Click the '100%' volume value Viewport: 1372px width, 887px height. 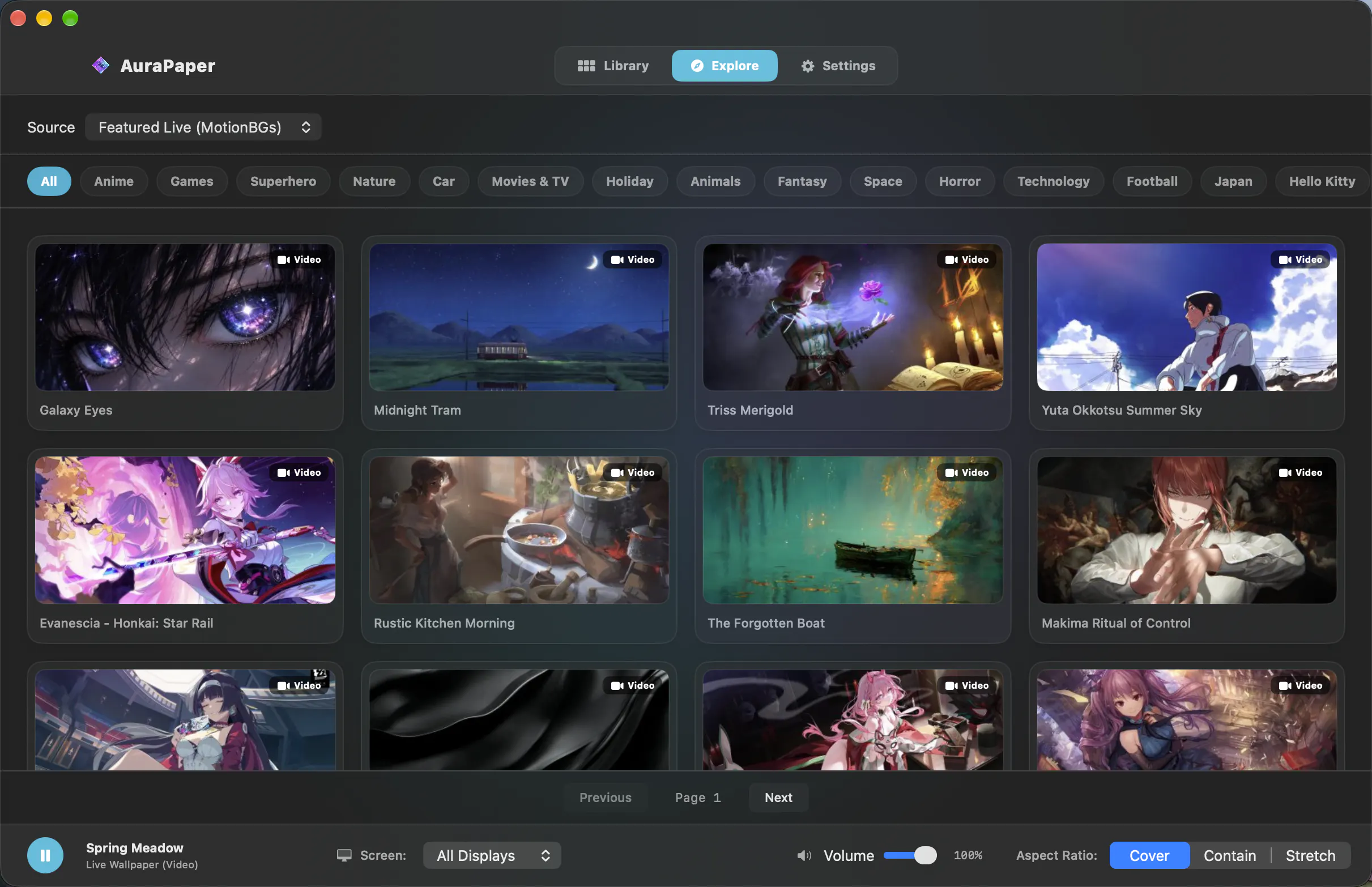[968, 855]
